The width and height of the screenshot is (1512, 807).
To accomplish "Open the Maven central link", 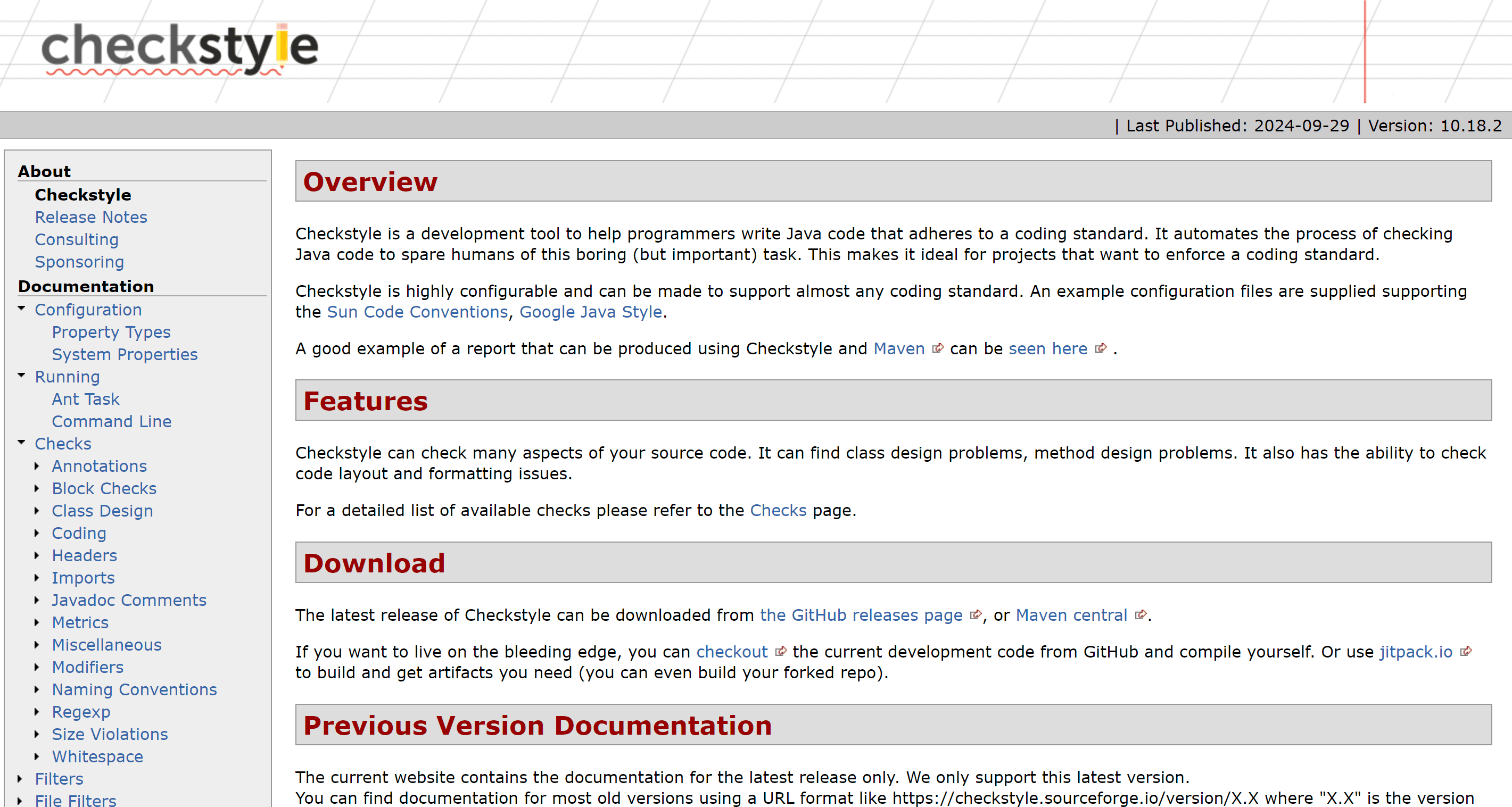I will 1071,615.
